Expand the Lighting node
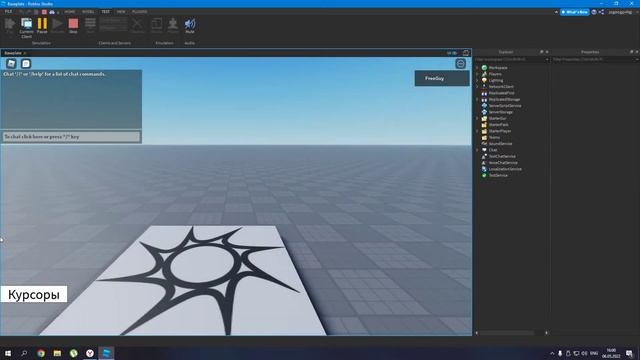The width and height of the screenshot is (640, 360). [x=477, y=80]
